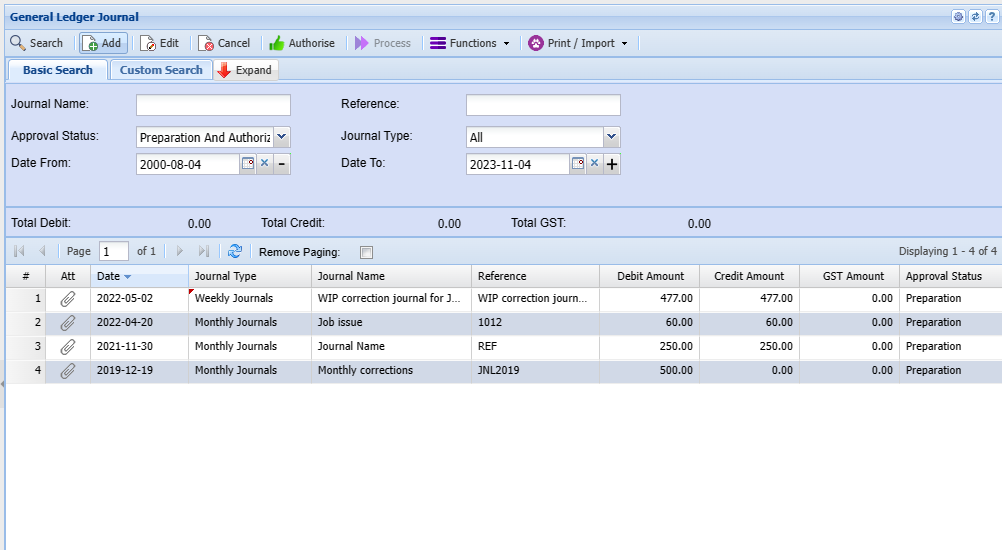Click the Add journal button

(x=103, y=43)
